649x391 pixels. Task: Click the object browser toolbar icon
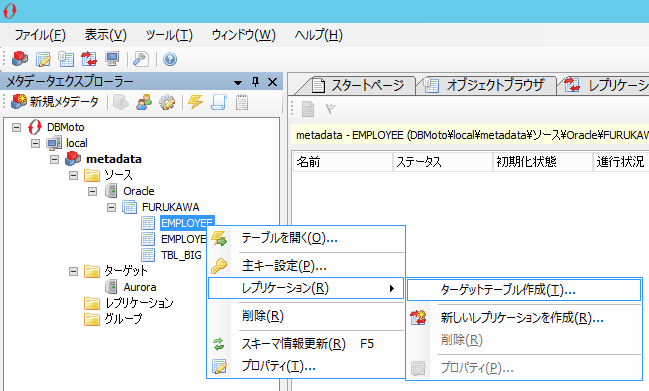(66, 59)
